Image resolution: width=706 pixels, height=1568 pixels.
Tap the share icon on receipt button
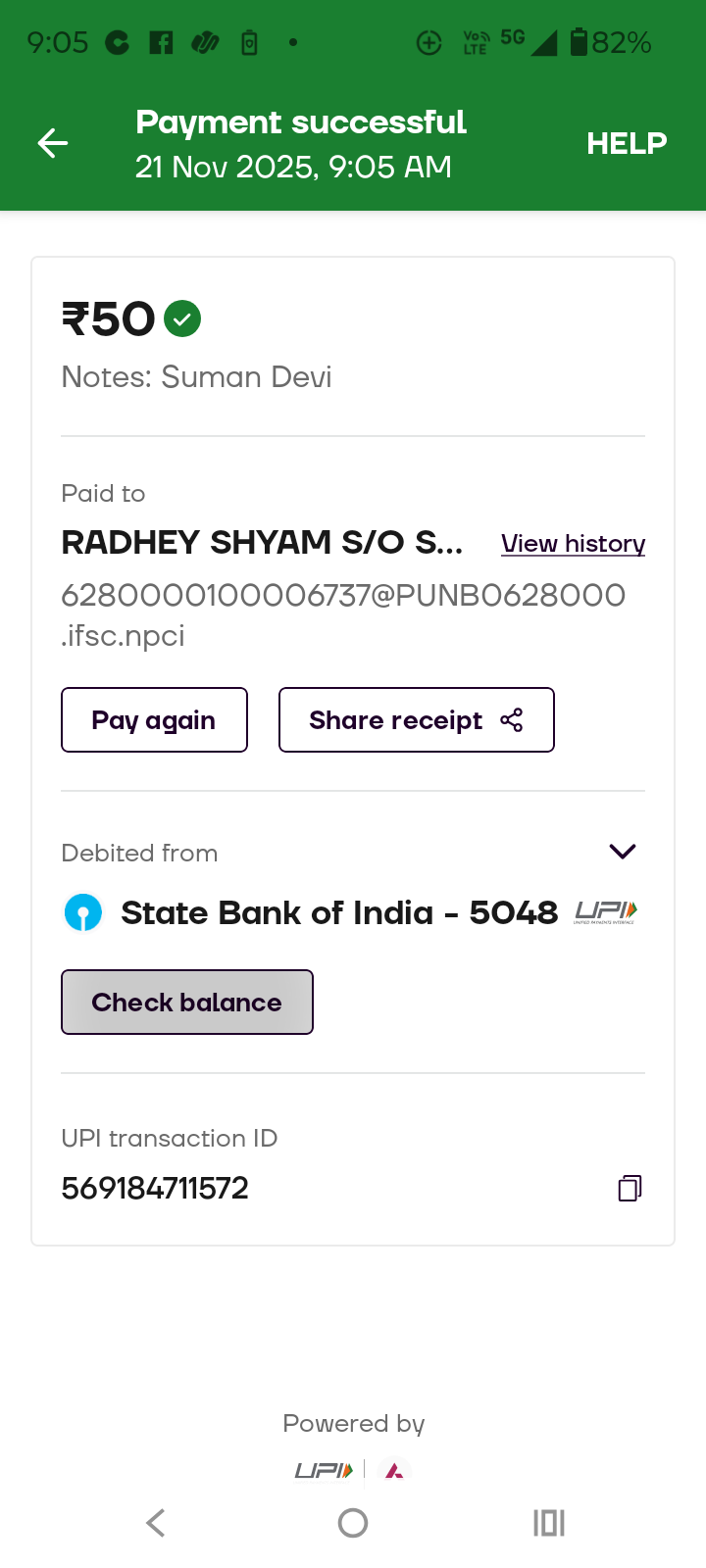point(512,720)
